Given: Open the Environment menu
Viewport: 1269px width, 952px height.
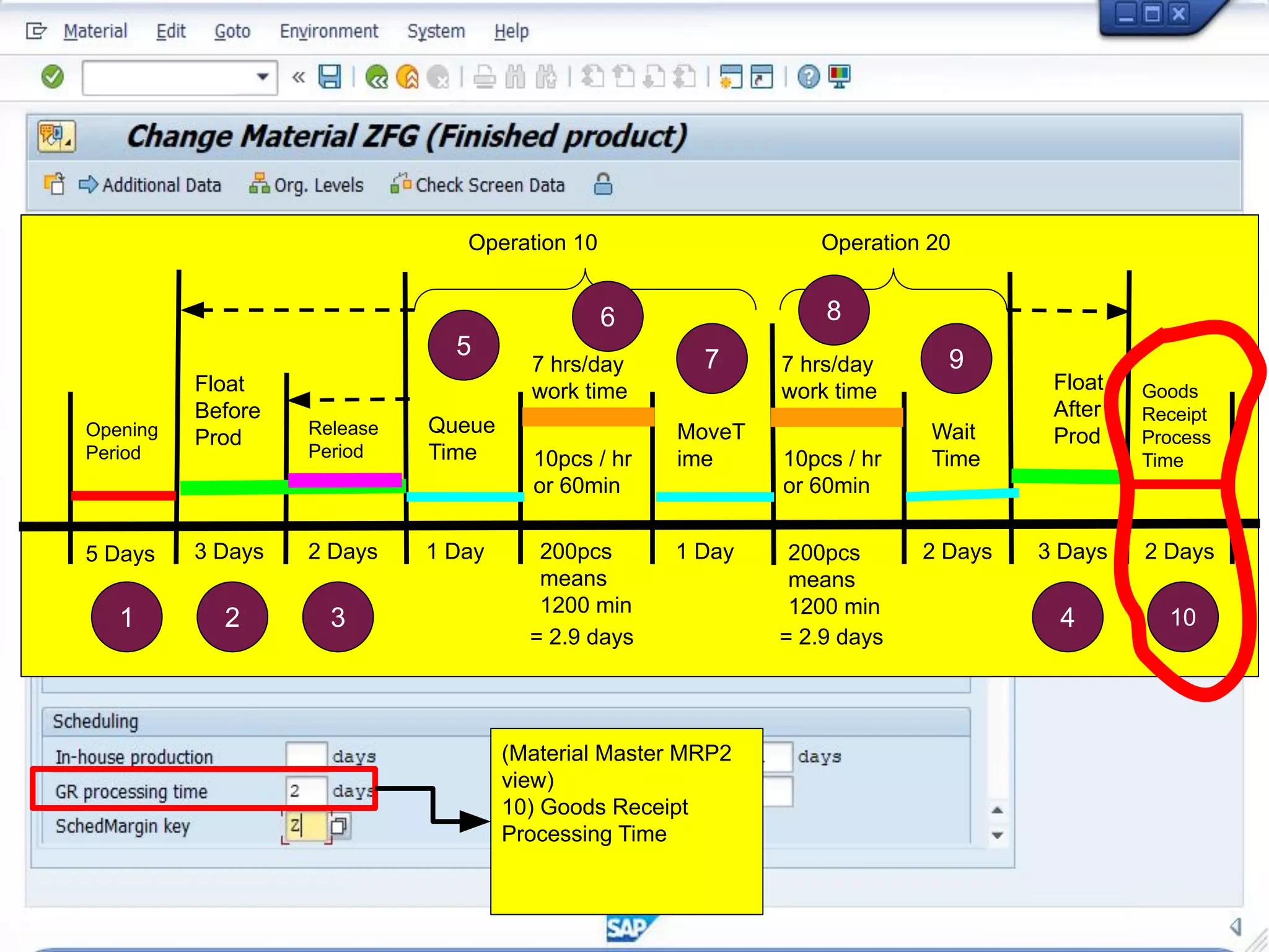Looking at the screenshot, I should (x=328, y=31).
